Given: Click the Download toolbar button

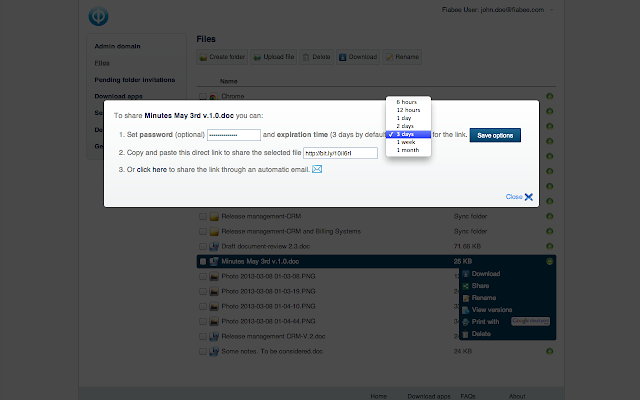Looking at the screenshot, I should pos(358,57).
